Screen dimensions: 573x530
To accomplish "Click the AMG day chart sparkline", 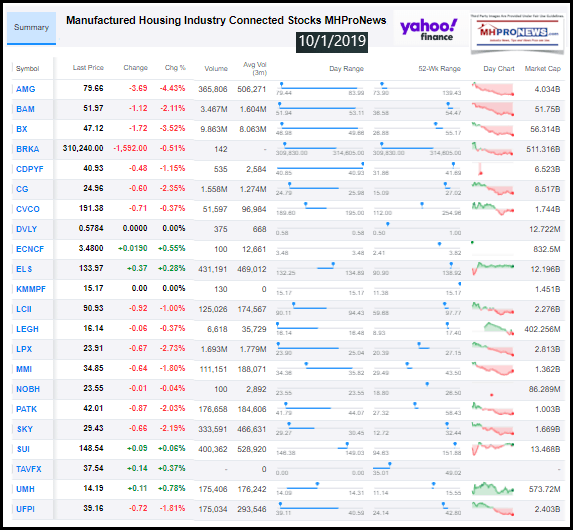I will coord(493,89).
